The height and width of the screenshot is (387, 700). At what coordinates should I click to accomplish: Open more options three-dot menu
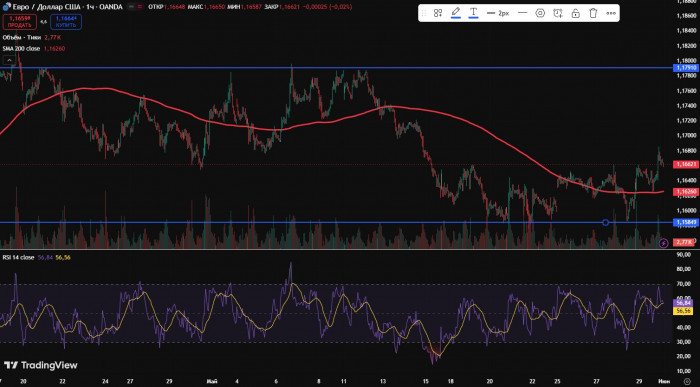611,13
